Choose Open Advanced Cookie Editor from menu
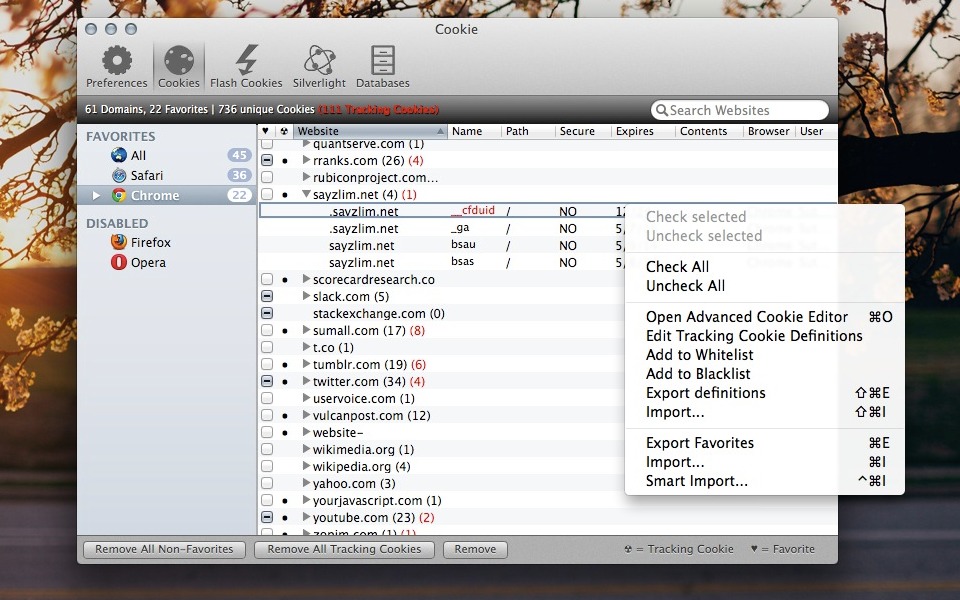 (746, 317)
